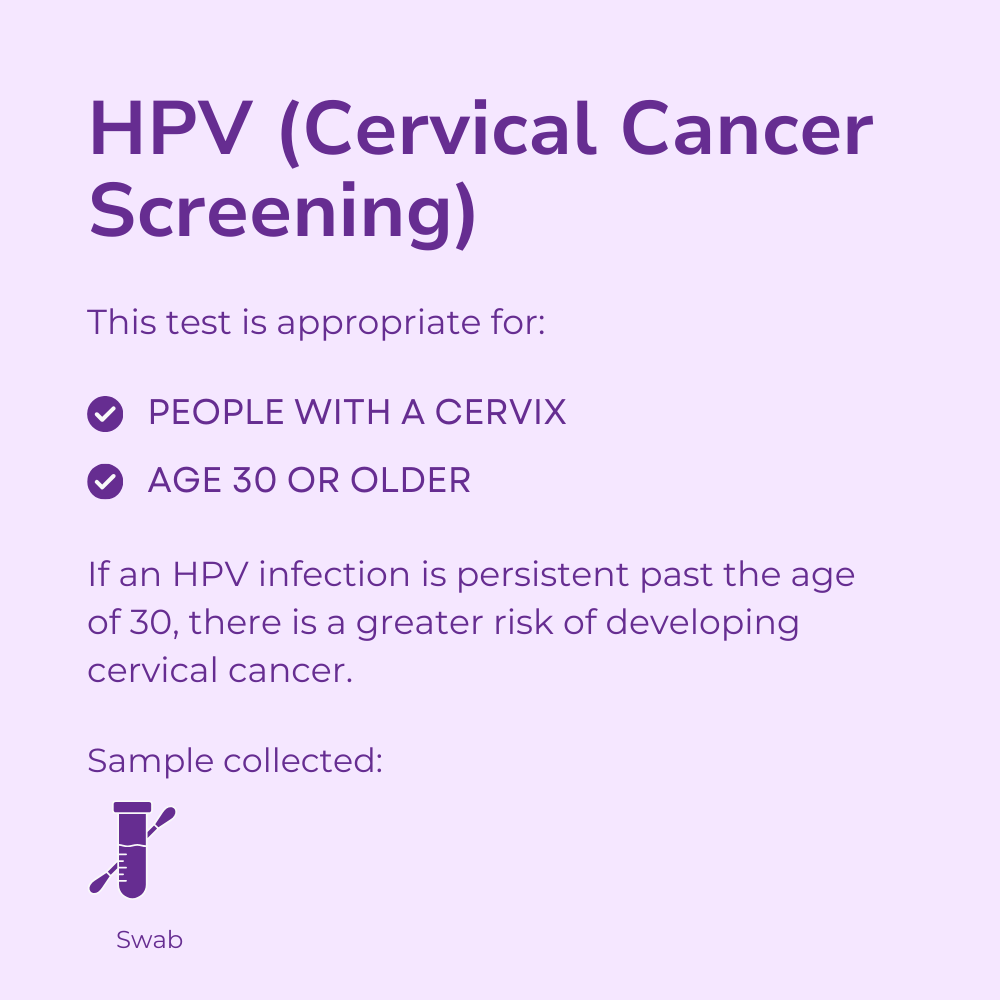Click the 'This test is appropriate for:' text
The height and width of the screenshot is (1000, 1000).
[316, 323]
